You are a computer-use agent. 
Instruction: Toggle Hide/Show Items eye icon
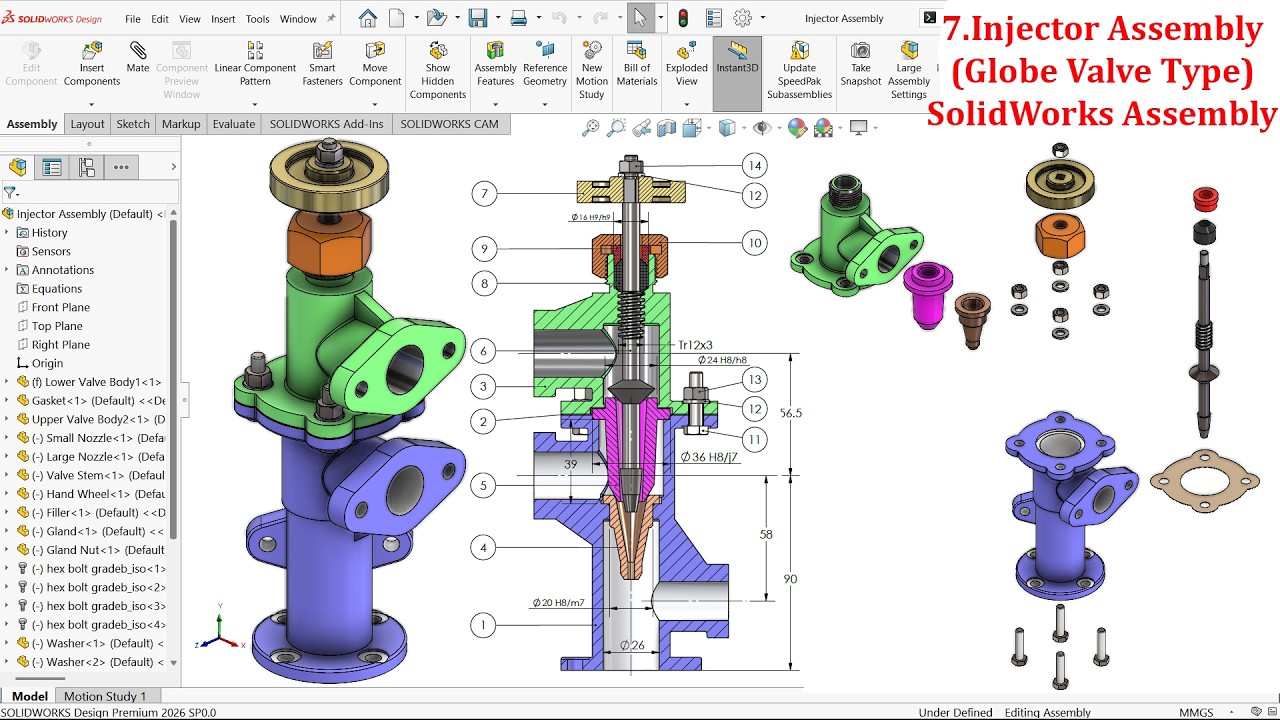(761, 127)
